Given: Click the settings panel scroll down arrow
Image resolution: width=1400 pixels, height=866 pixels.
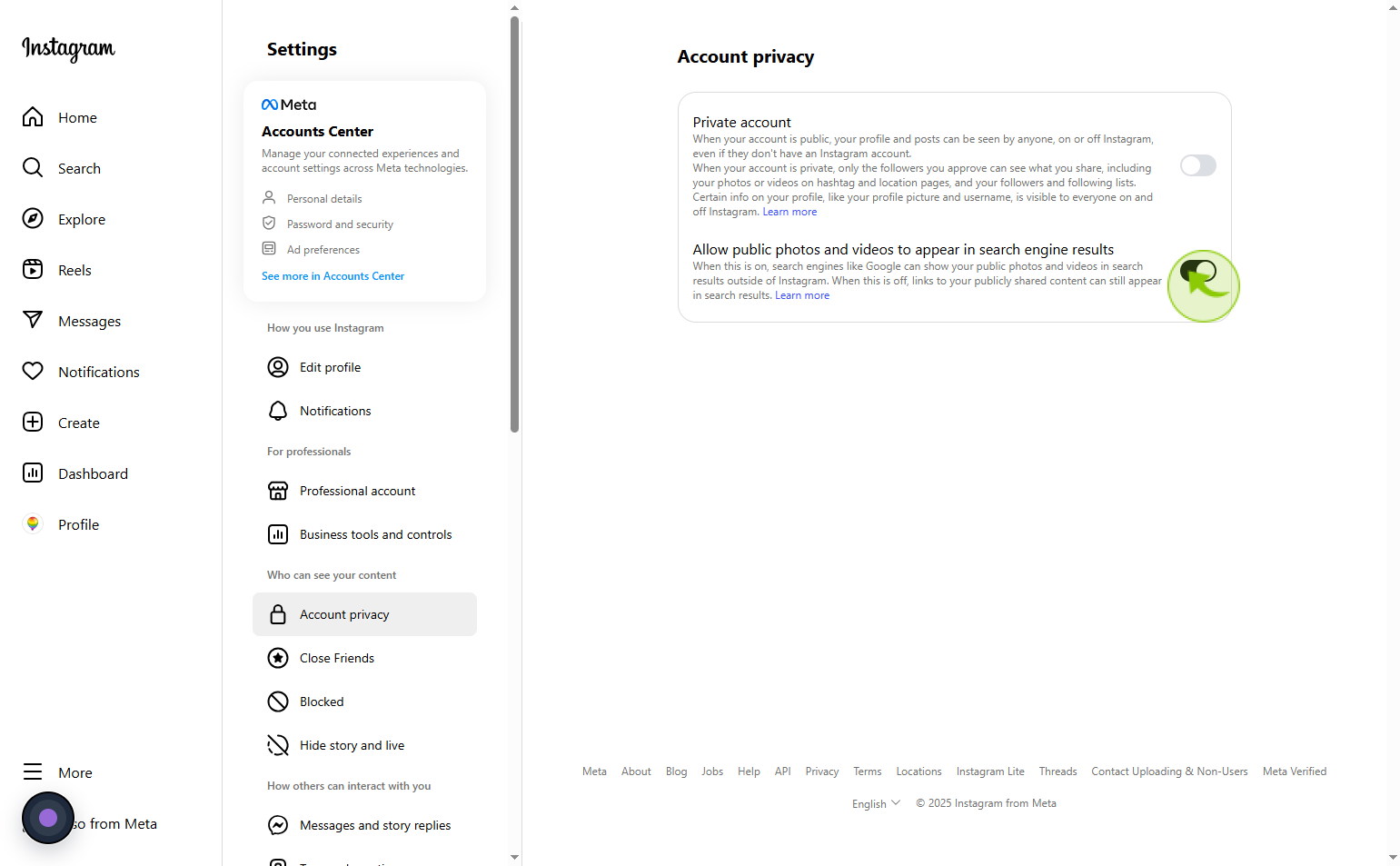Looking at the screenshot, I should pos(514,857).
